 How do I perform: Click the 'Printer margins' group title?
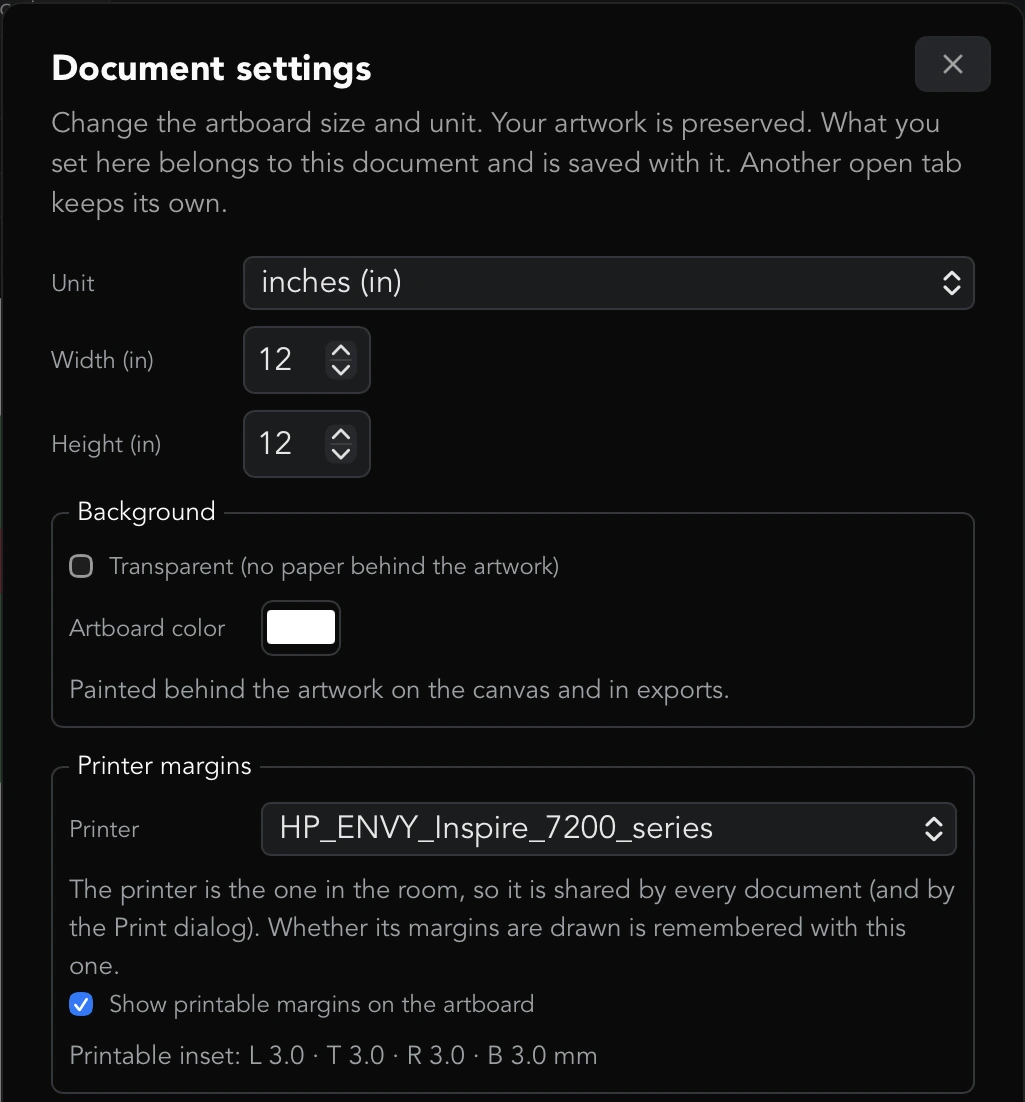pos(165,765)
